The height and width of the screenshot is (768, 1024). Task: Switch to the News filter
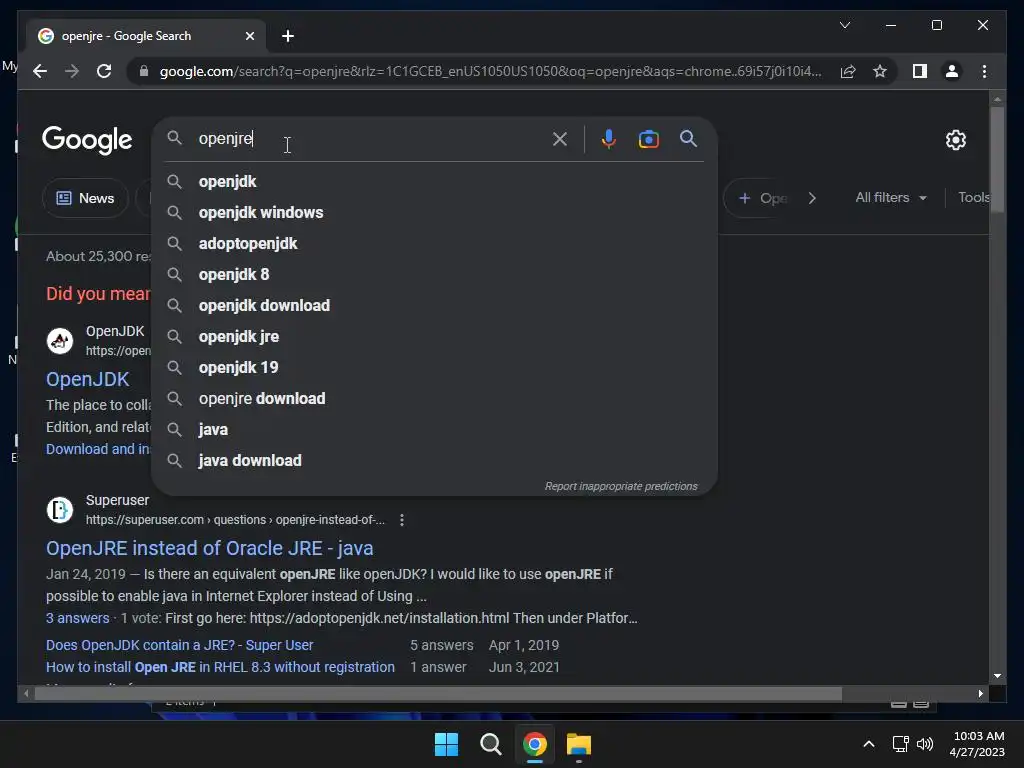(x=85, y=198)
